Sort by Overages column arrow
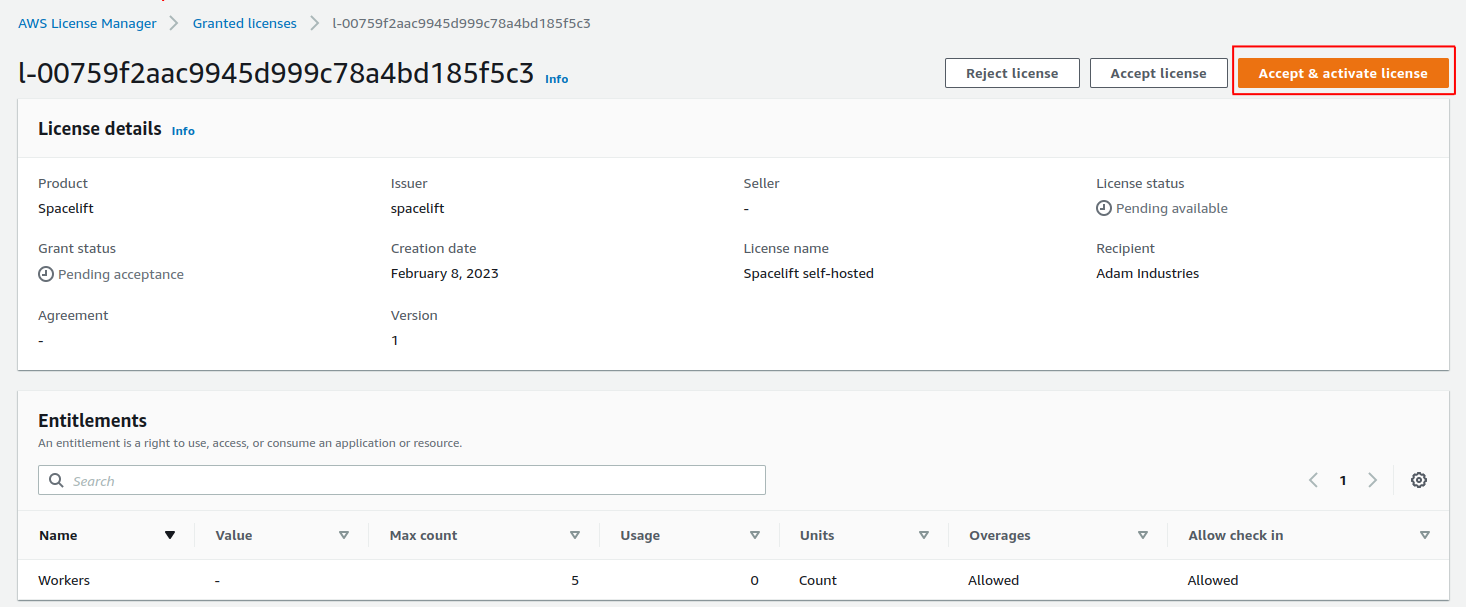 [x=1143, y=535]
